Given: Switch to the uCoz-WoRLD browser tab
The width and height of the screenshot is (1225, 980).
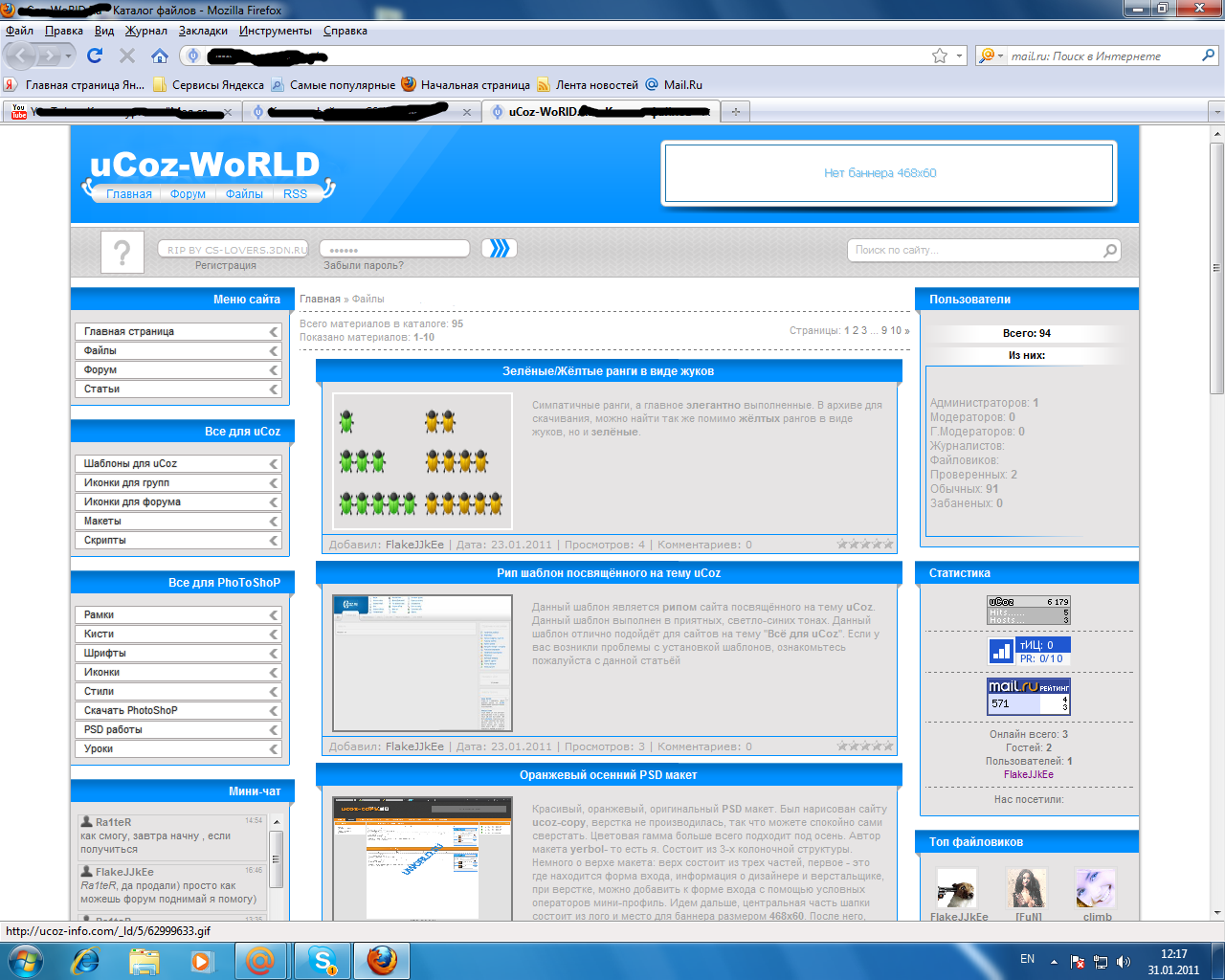Looking at the screenshot, I should tap(600, 112).
